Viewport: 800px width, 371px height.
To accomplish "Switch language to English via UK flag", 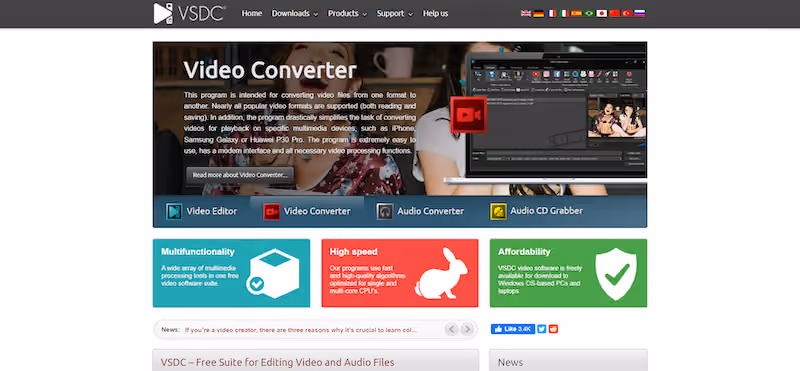I will coord(526,13).
